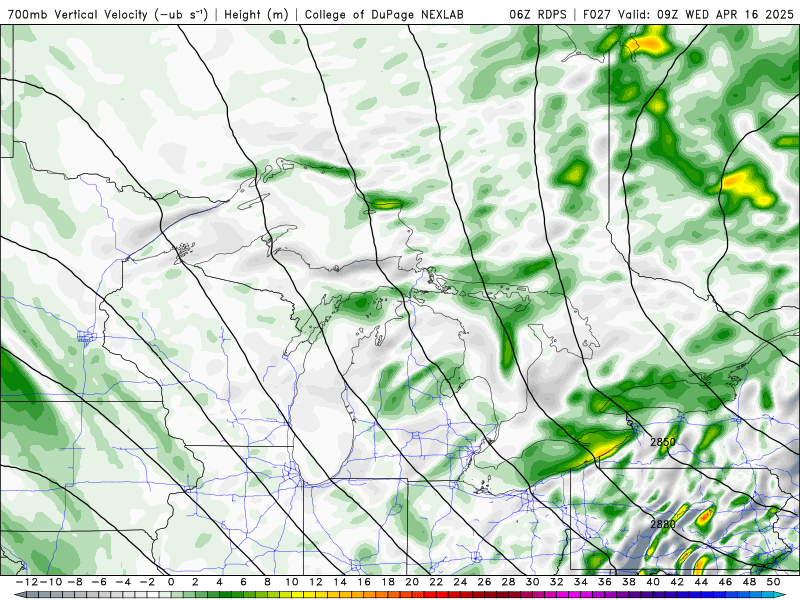
Task: Click the '10' value on color scale
Action: (x=291, y=582)
